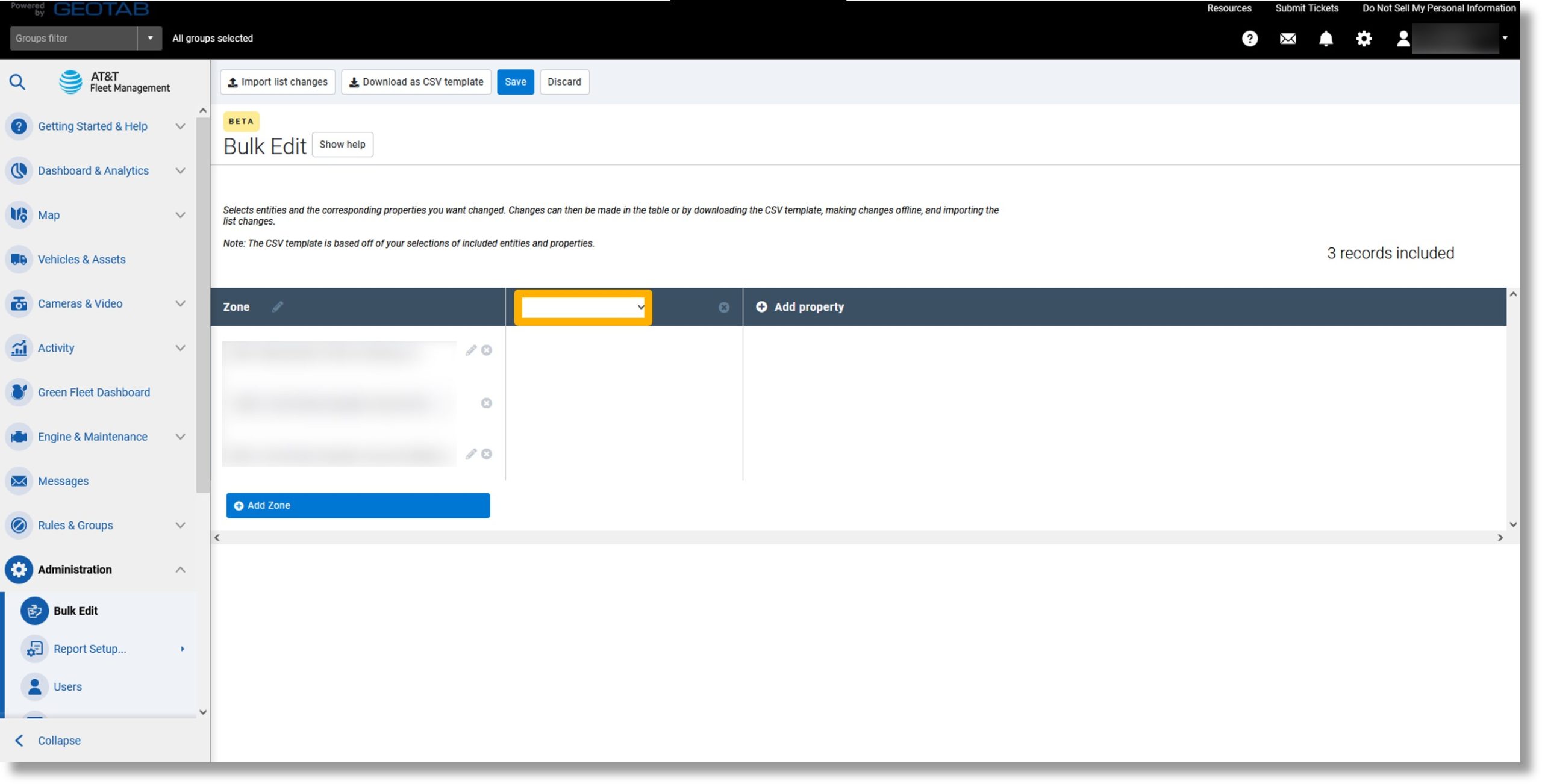
Task: Click the Add Zone button
Action: (x=358, y=506)
